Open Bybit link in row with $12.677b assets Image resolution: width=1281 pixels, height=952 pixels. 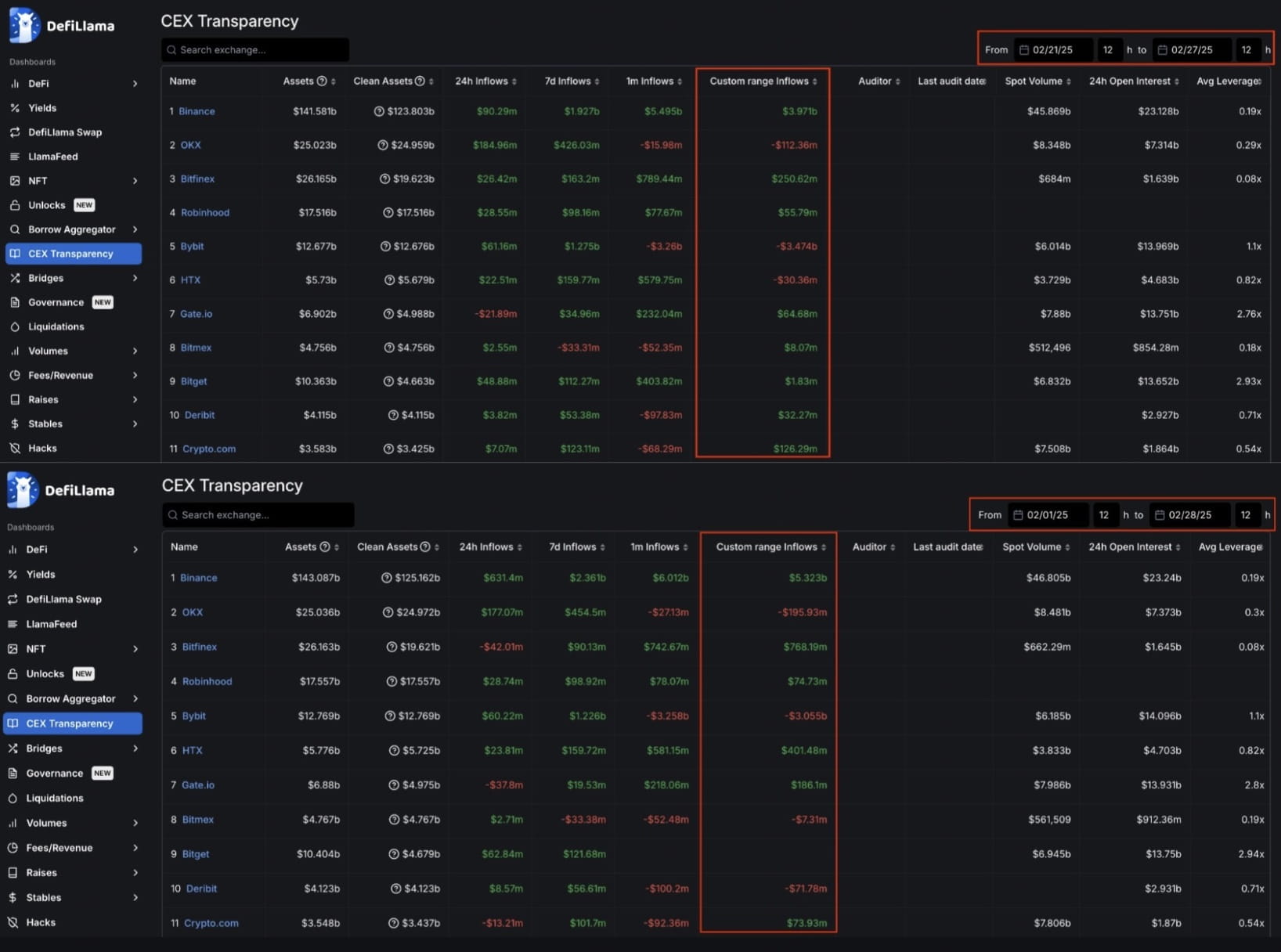click(x=192, y=246)
